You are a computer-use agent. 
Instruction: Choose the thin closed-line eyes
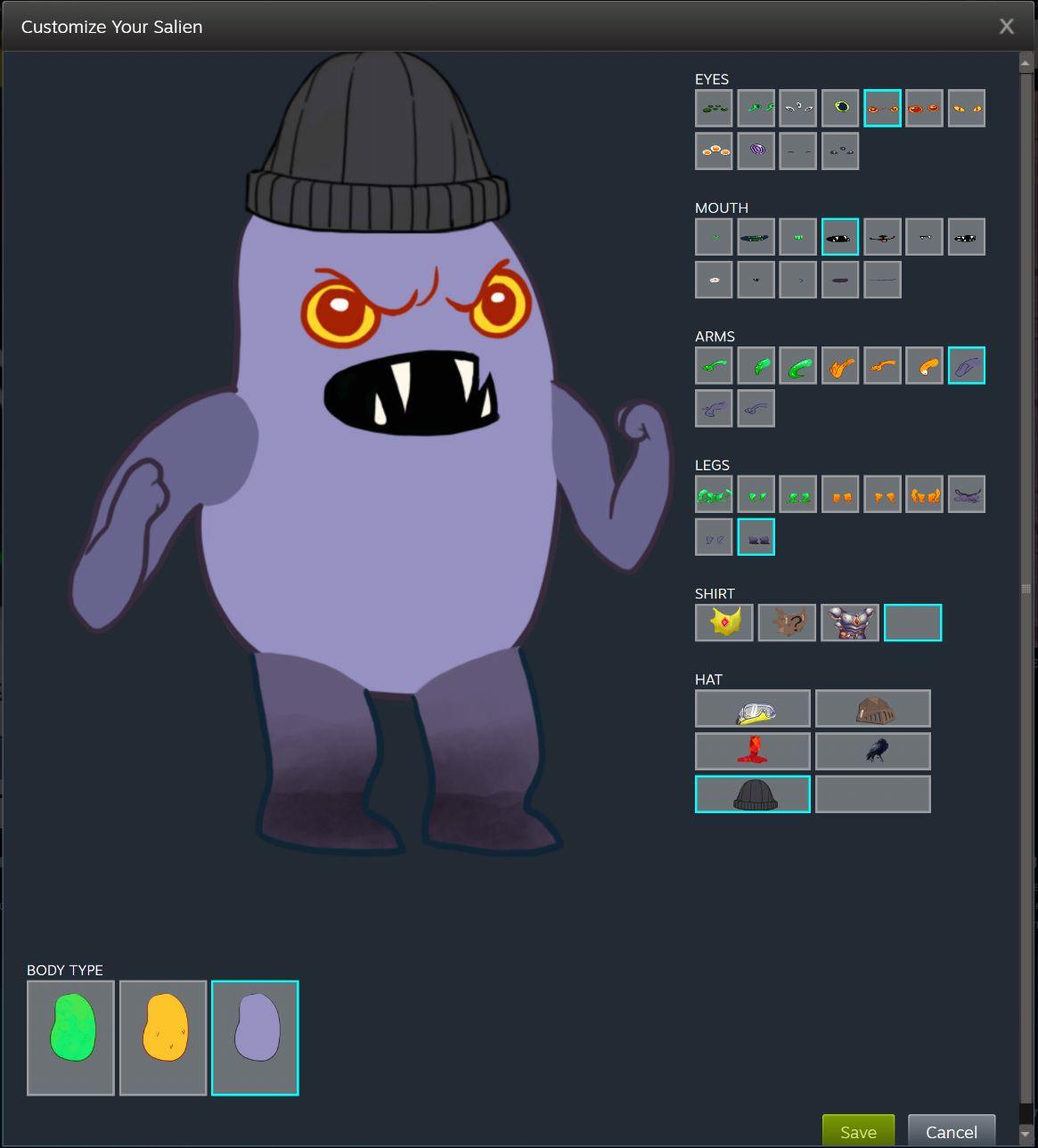pyautogui.click(x=797, y=151)
